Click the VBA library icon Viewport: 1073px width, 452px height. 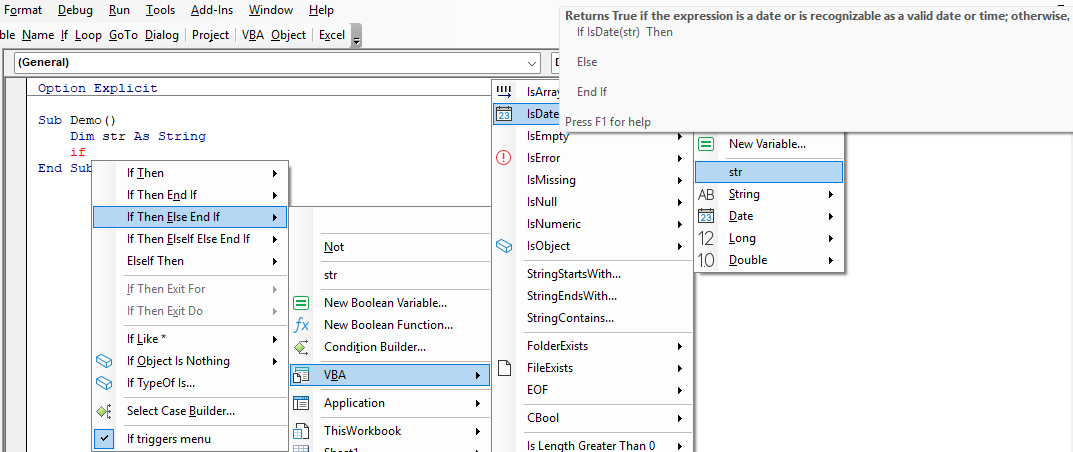[x=301, y=375]
